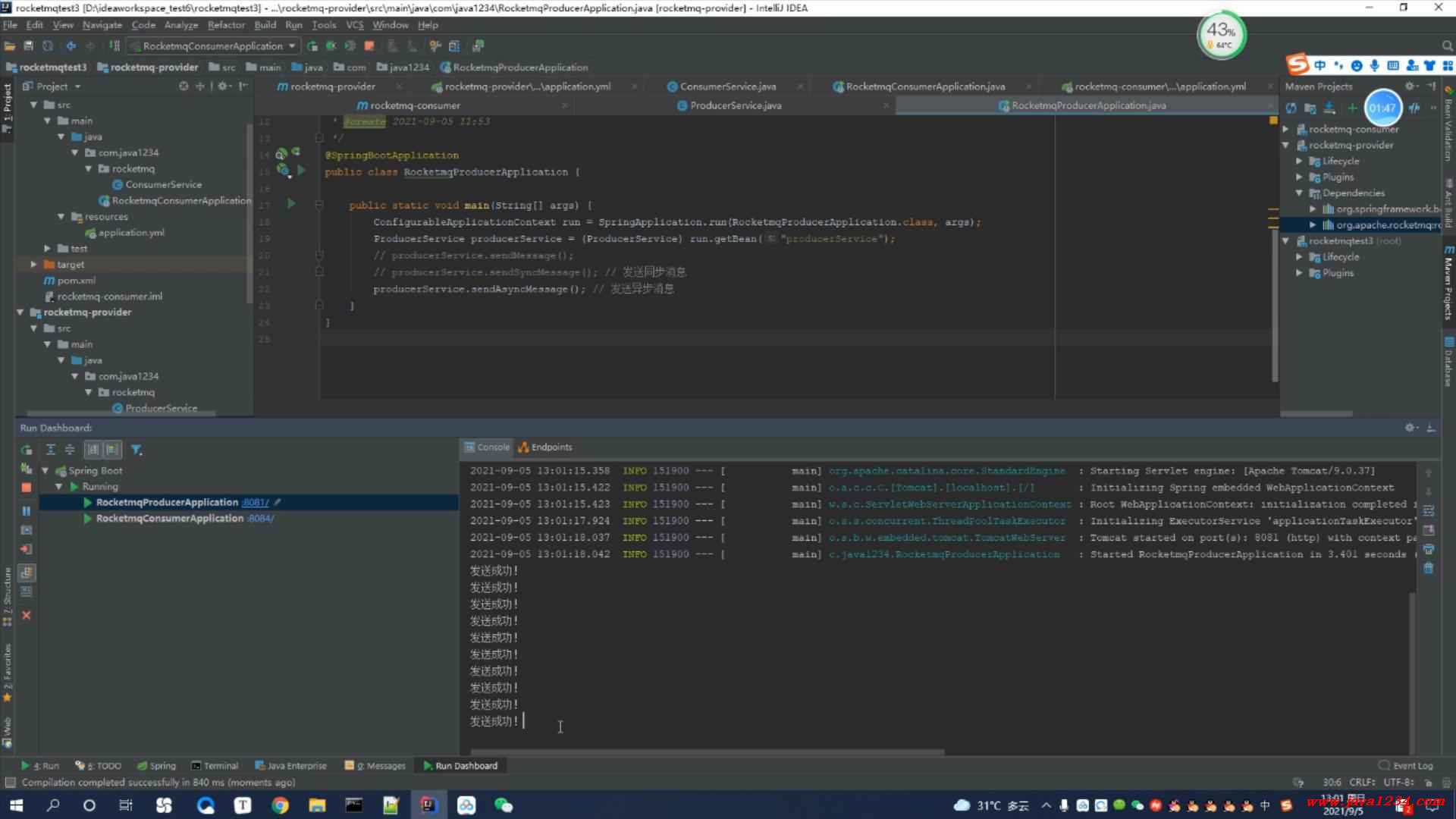The height and width of the screenshot is (819, 1456).
Task: Click Reimport icon in Maven Projects toolbar
Action: coord(1291,108)
